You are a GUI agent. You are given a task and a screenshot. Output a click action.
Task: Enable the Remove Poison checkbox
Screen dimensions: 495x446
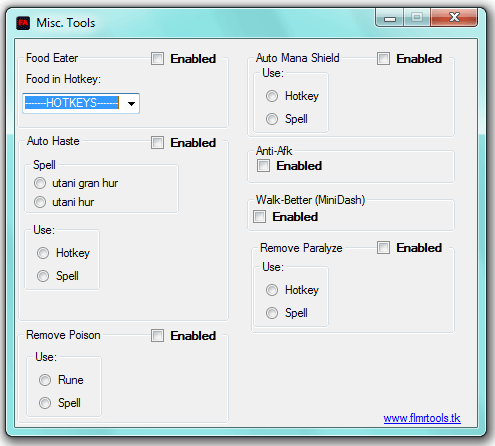click(157, 336)
